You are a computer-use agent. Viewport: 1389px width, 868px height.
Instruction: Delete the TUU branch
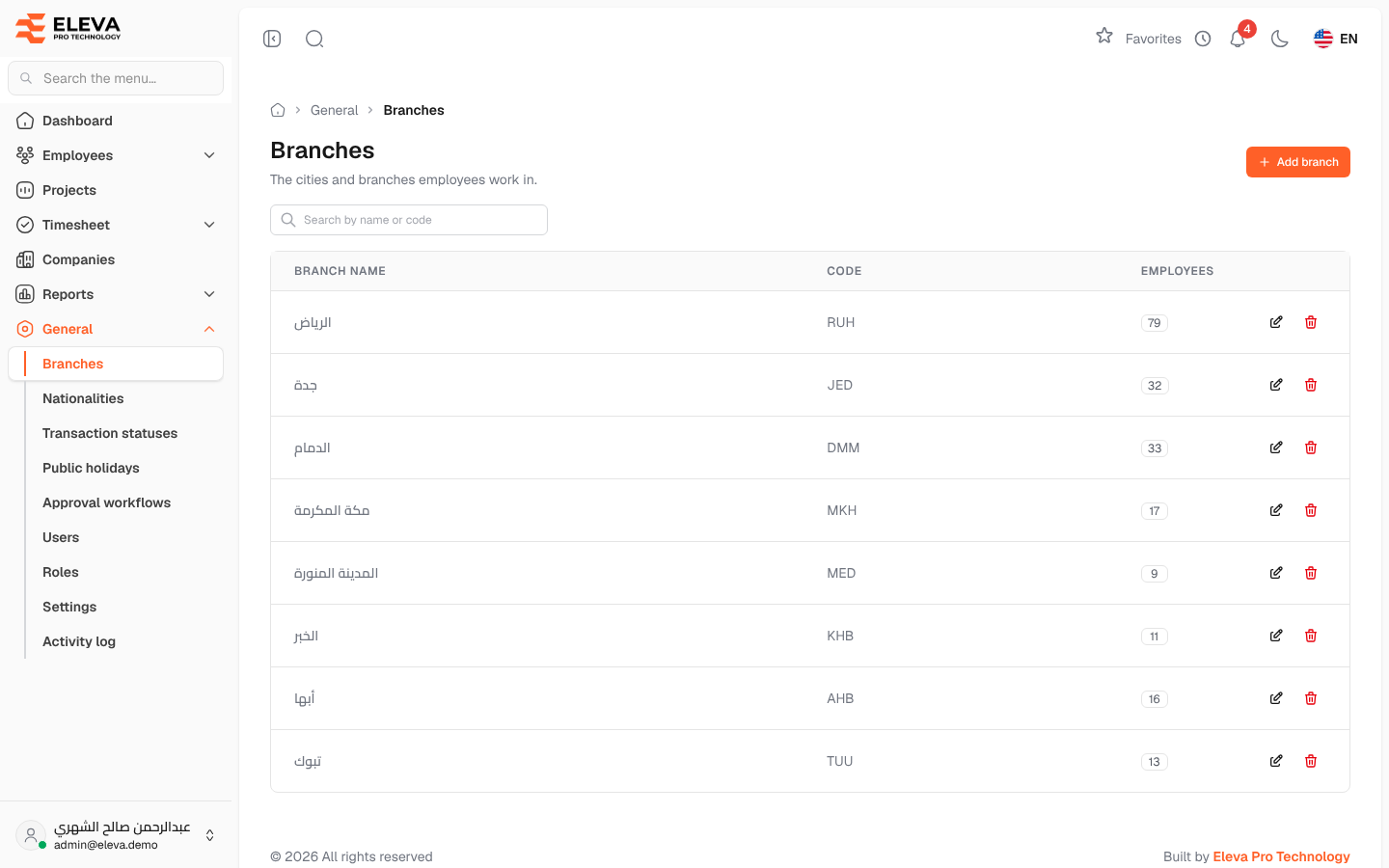(x=1311, y=761)
